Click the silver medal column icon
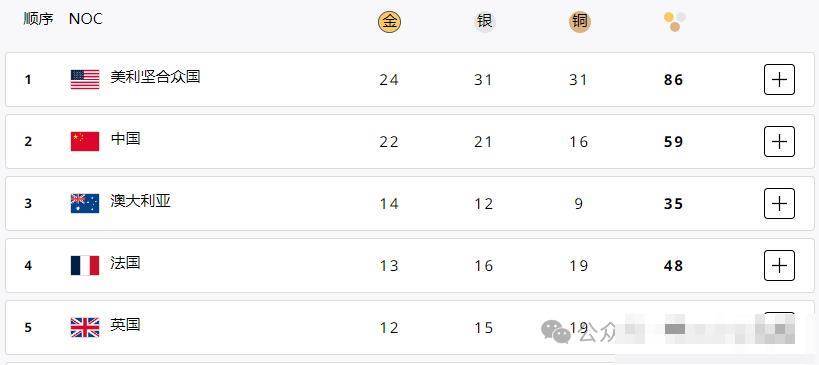Viewport: 819px width, 365px height. pos(484,22)
